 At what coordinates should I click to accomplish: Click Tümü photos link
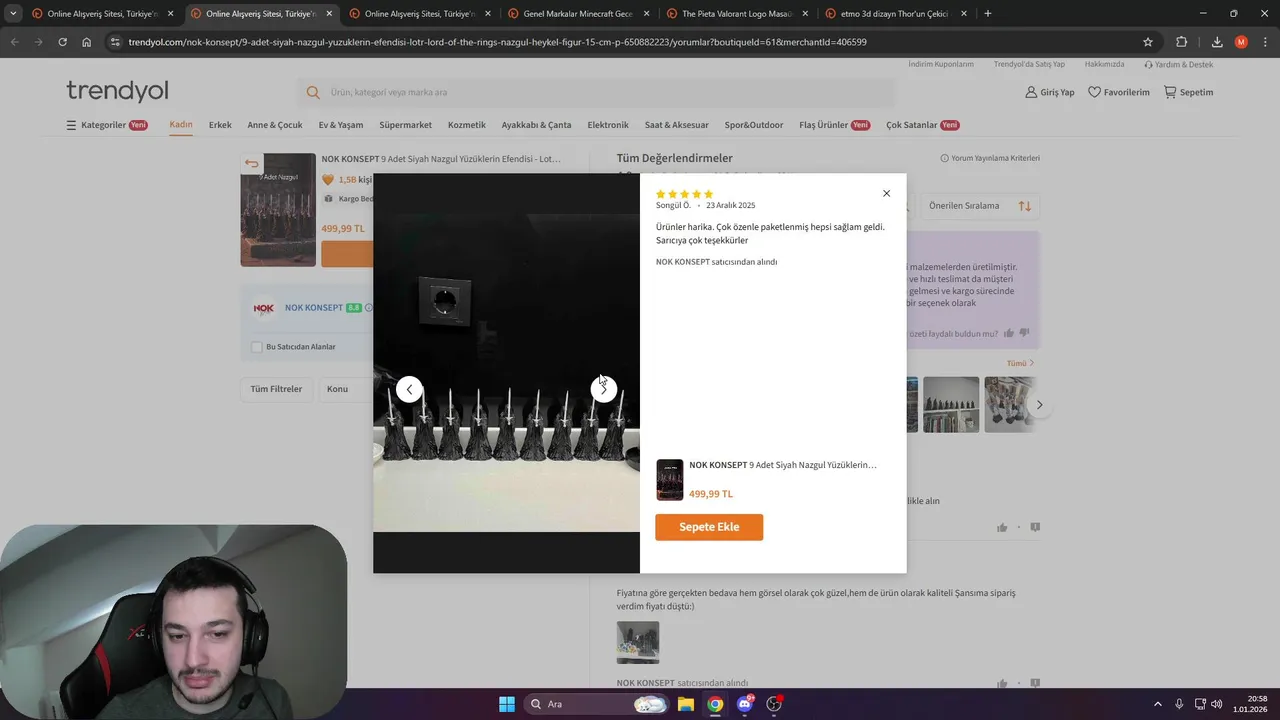1020,363
